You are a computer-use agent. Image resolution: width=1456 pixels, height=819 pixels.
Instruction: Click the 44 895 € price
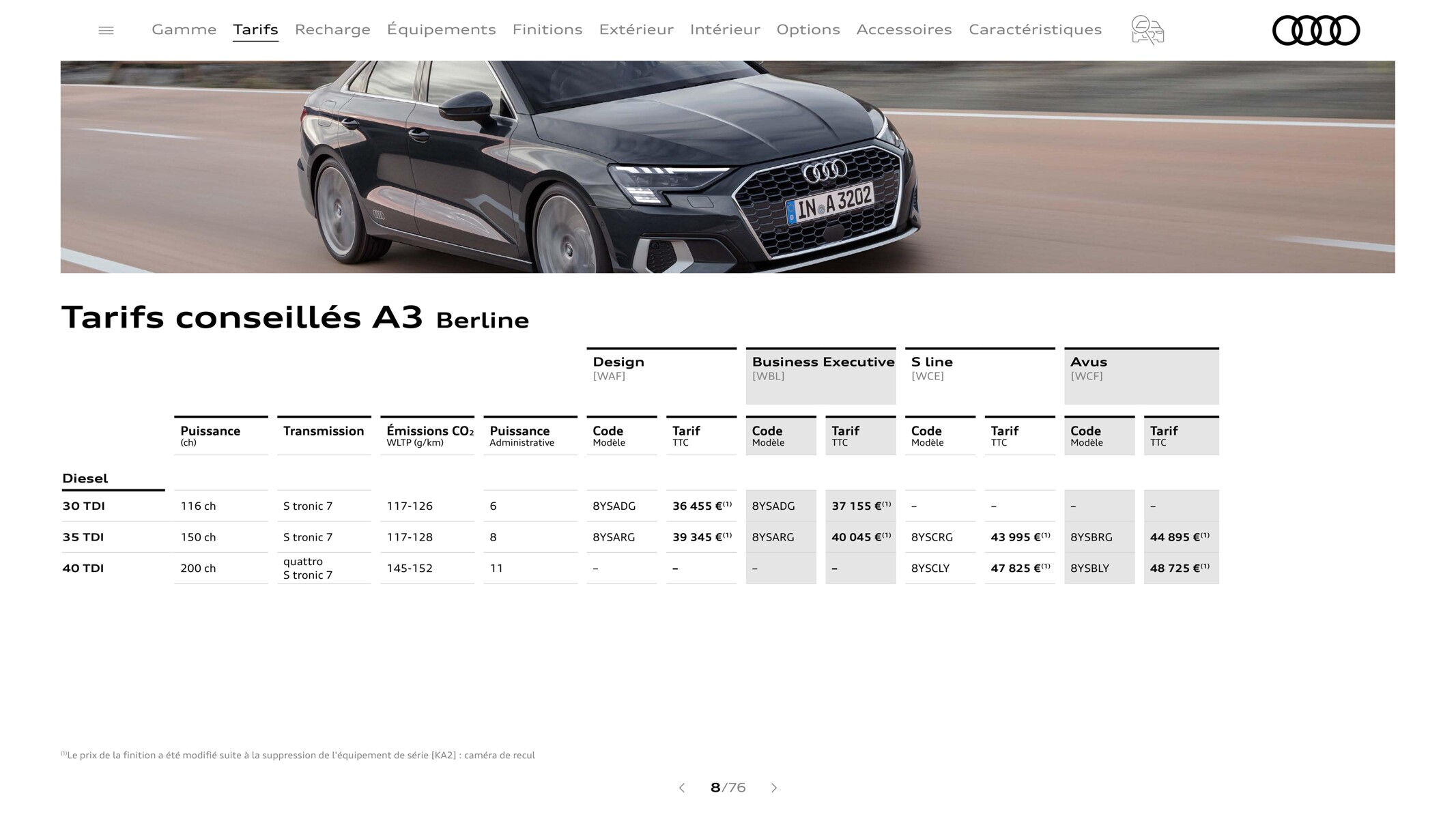pos(1180,537)
